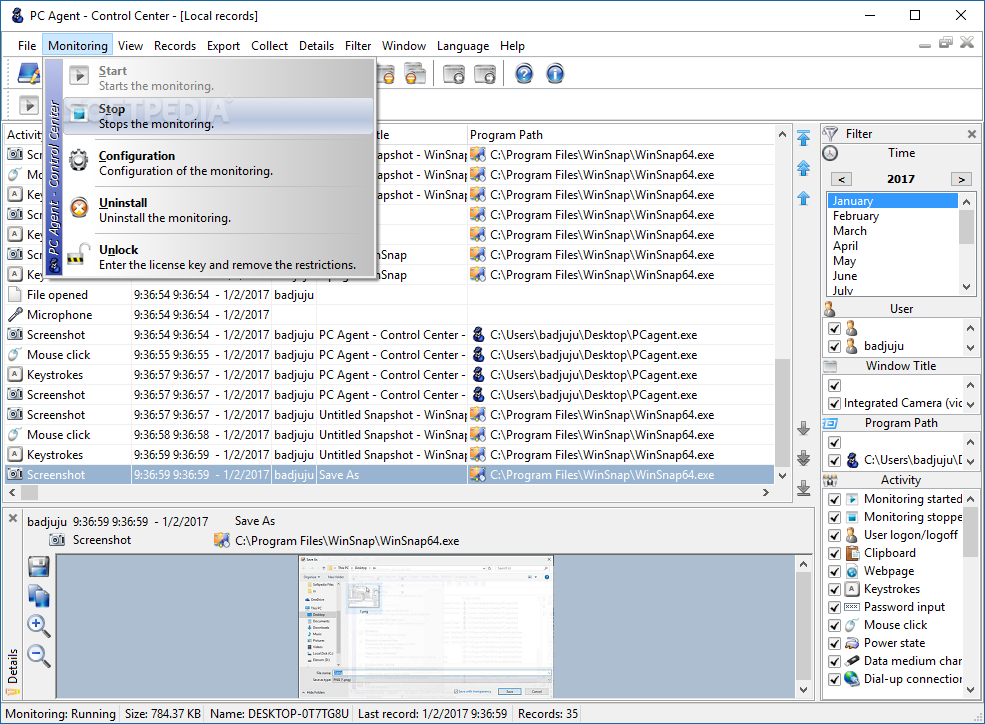Click the Stop monitoring square icon
Screen dimensions: 985x724
tap(79, 114)
